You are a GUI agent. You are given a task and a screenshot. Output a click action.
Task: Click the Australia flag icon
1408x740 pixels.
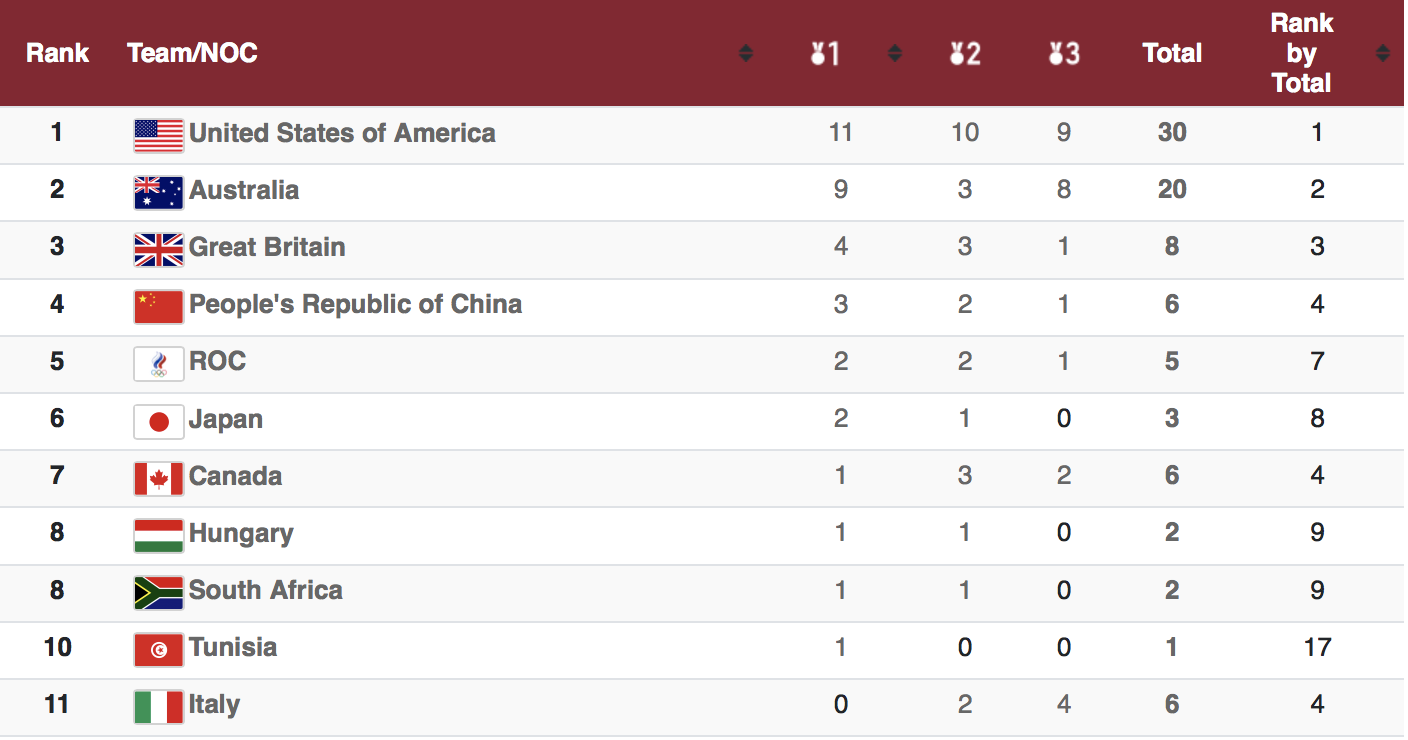click(159, 192)
